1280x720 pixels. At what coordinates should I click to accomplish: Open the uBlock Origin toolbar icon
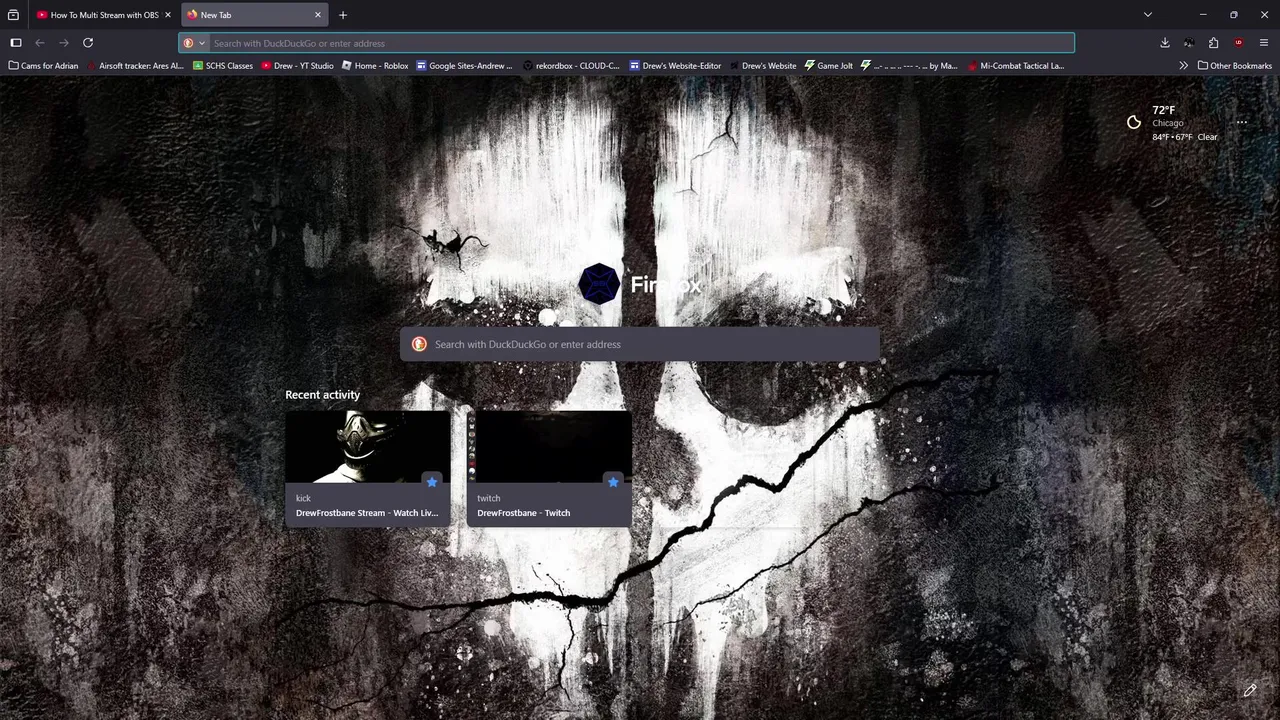coord(1239,43)
